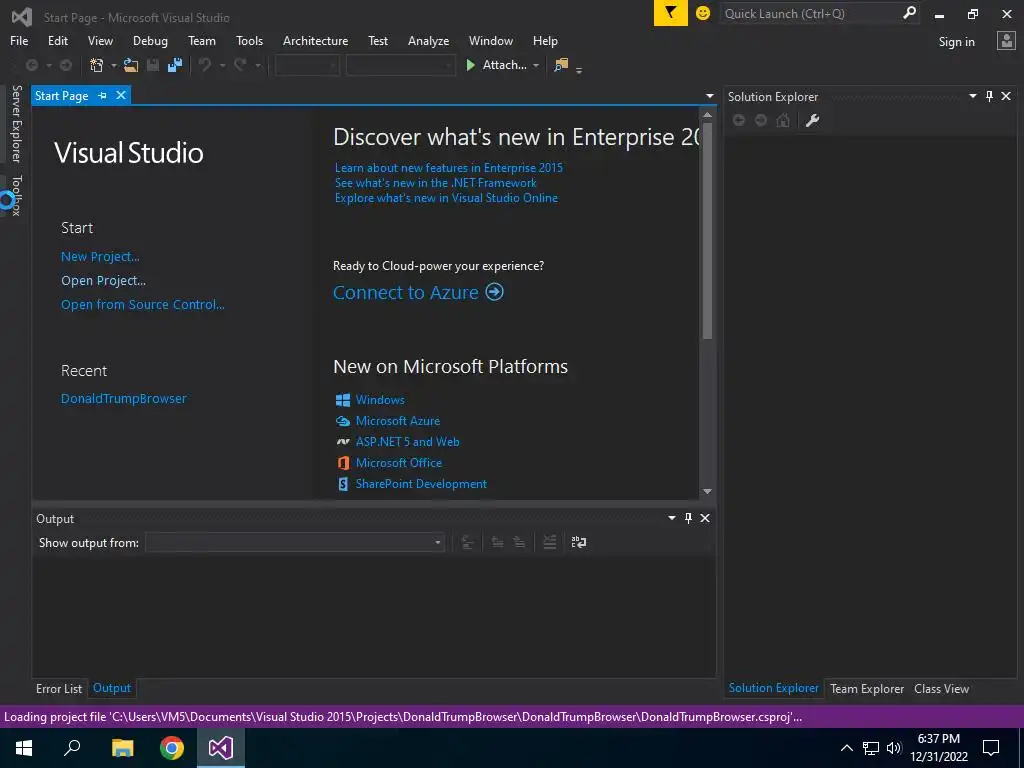Click the New Project toolbar icon
The image size is (1024, 768).
tap(97, 65)
